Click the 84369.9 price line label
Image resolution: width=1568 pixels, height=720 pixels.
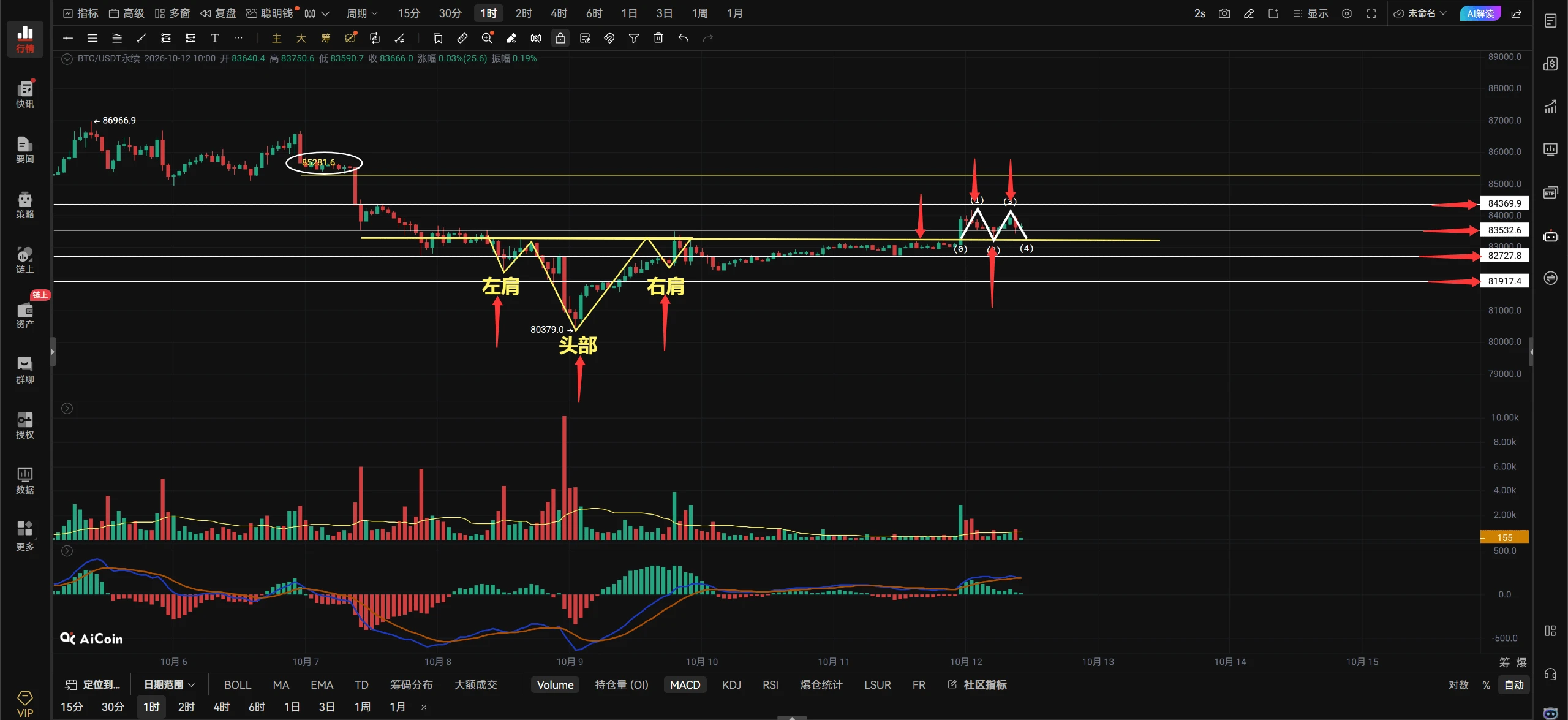[x=1504, y=203]
